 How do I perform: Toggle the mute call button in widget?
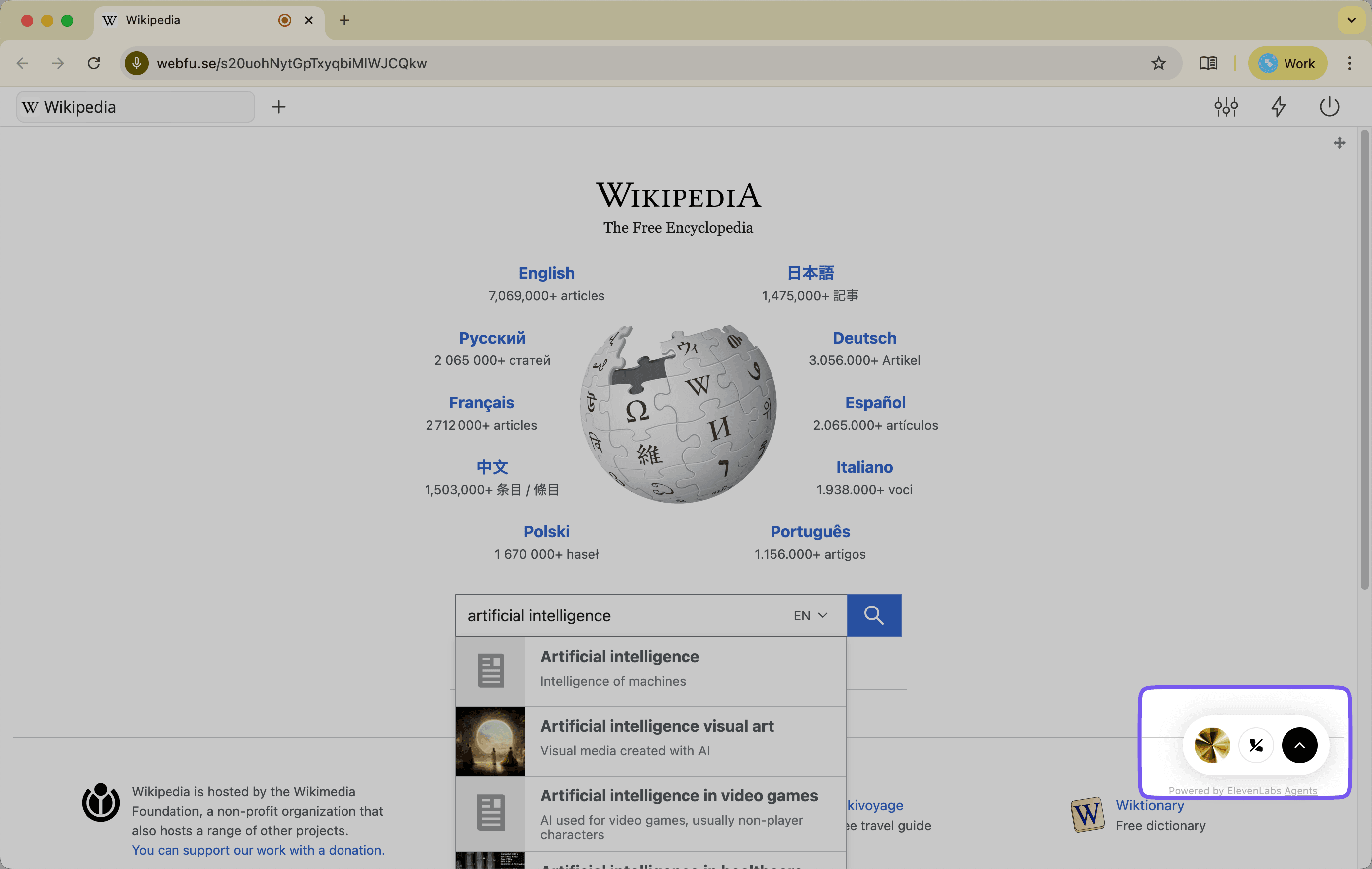[1256, 745]
